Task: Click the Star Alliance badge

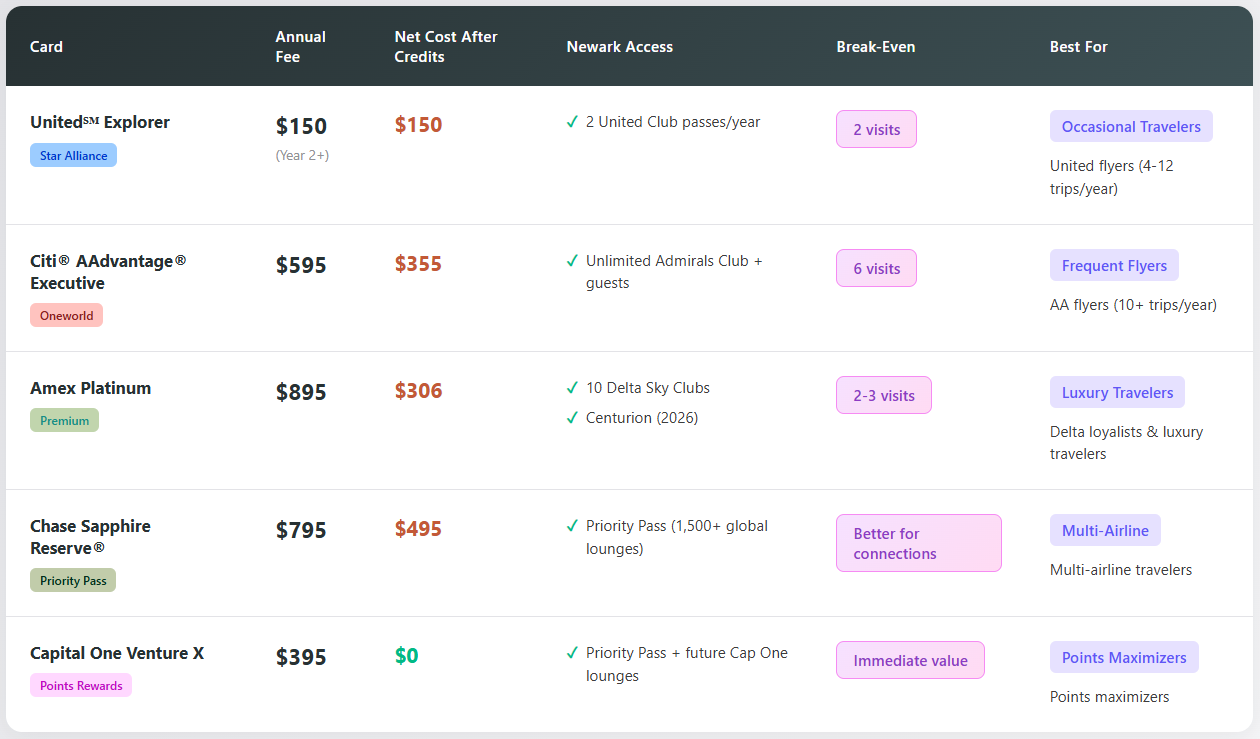Action: [73, 155]
